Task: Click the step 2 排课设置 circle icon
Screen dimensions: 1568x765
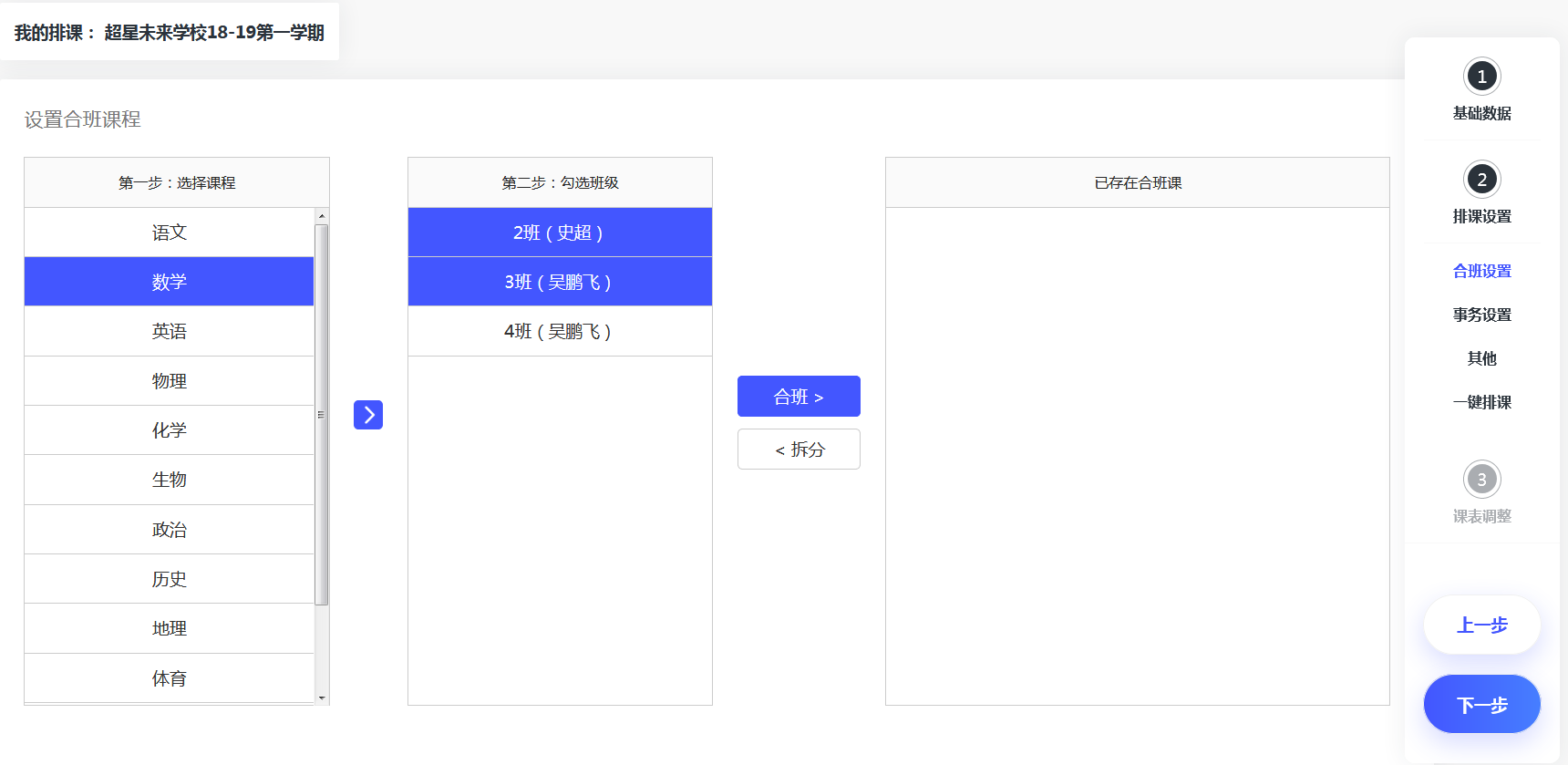Action: [x=1481, y=180]
